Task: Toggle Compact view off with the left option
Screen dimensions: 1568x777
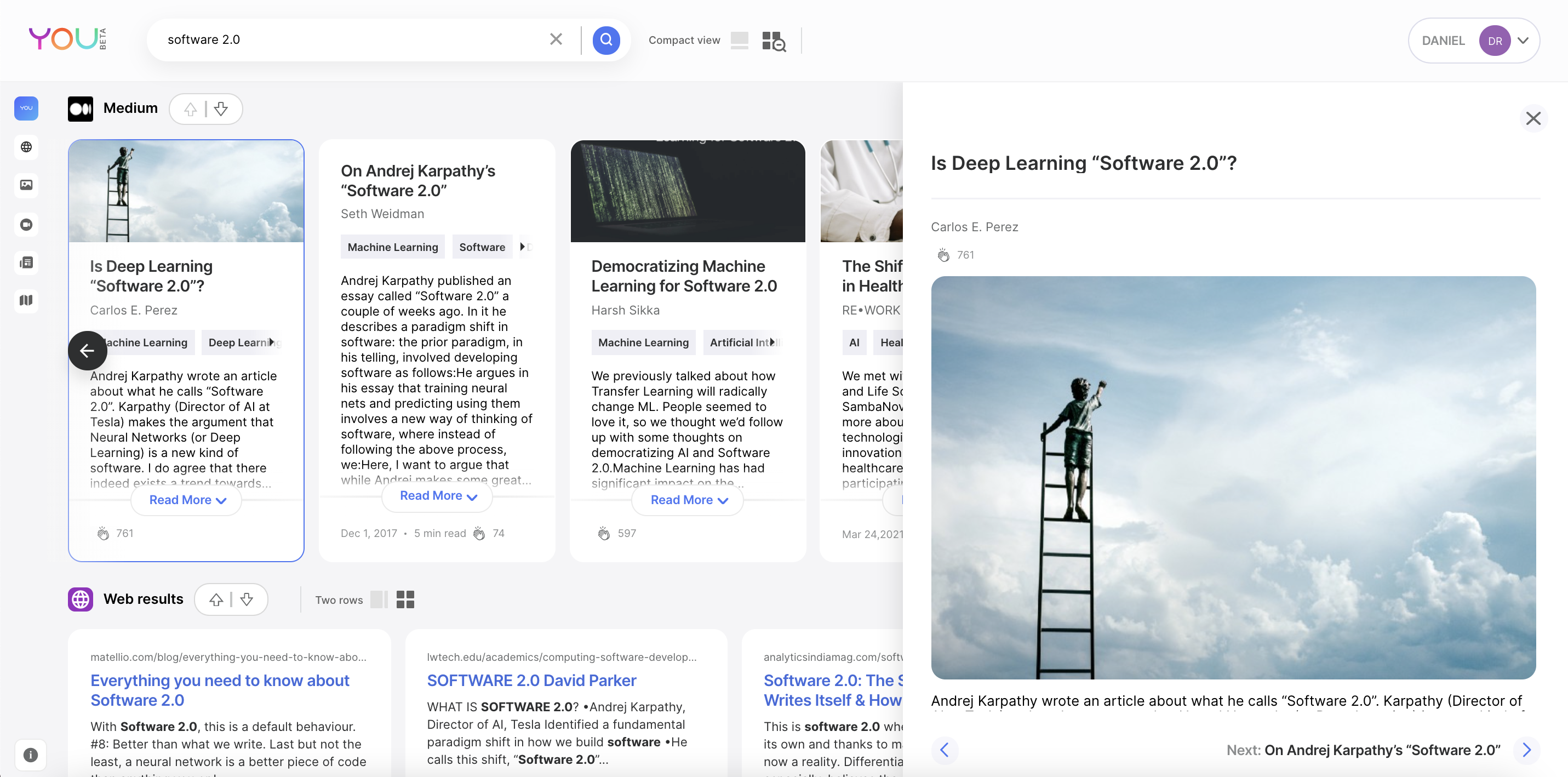Action: click(739, 40)
